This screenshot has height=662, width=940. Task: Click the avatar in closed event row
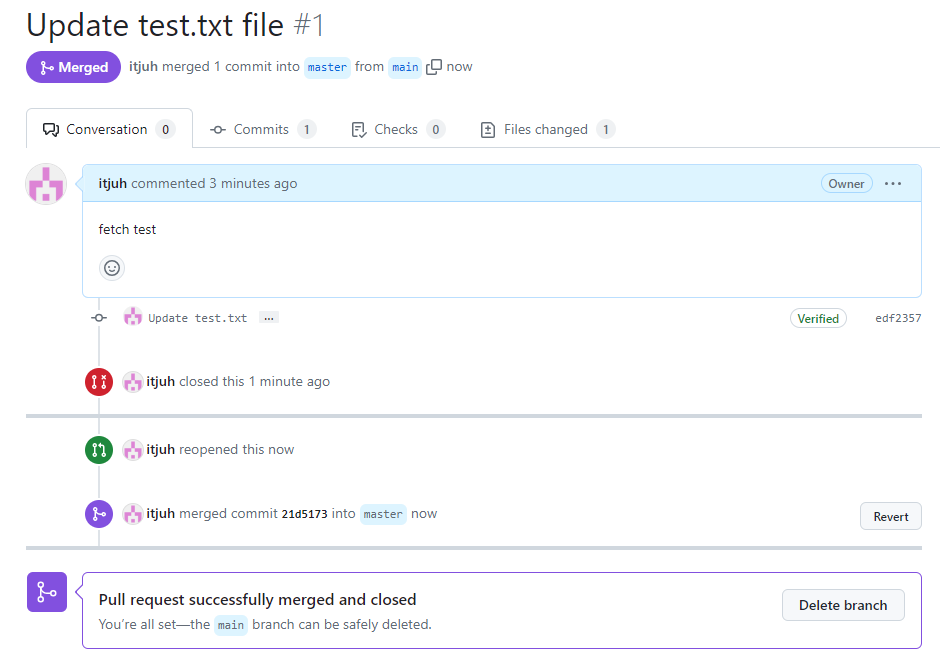tap(132, 382)
